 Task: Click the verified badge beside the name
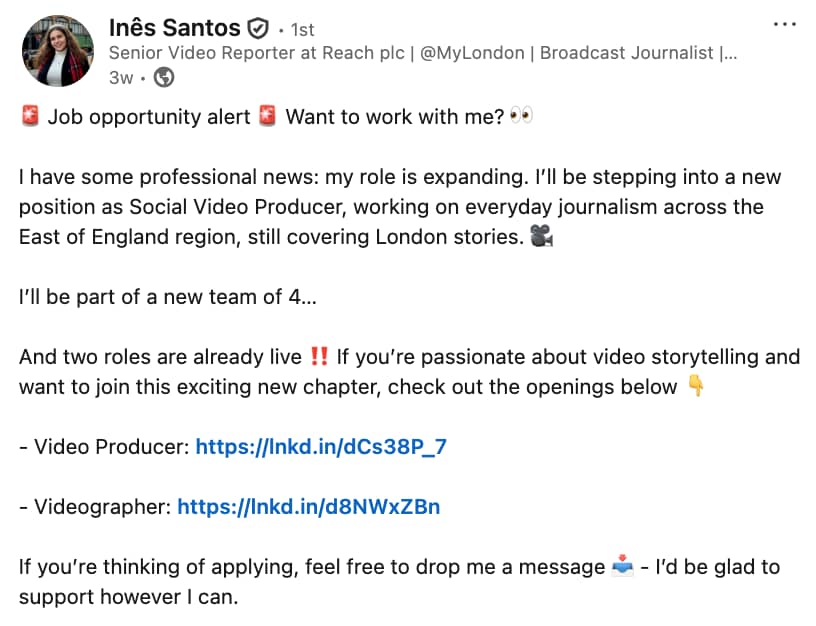click(258, 28)
